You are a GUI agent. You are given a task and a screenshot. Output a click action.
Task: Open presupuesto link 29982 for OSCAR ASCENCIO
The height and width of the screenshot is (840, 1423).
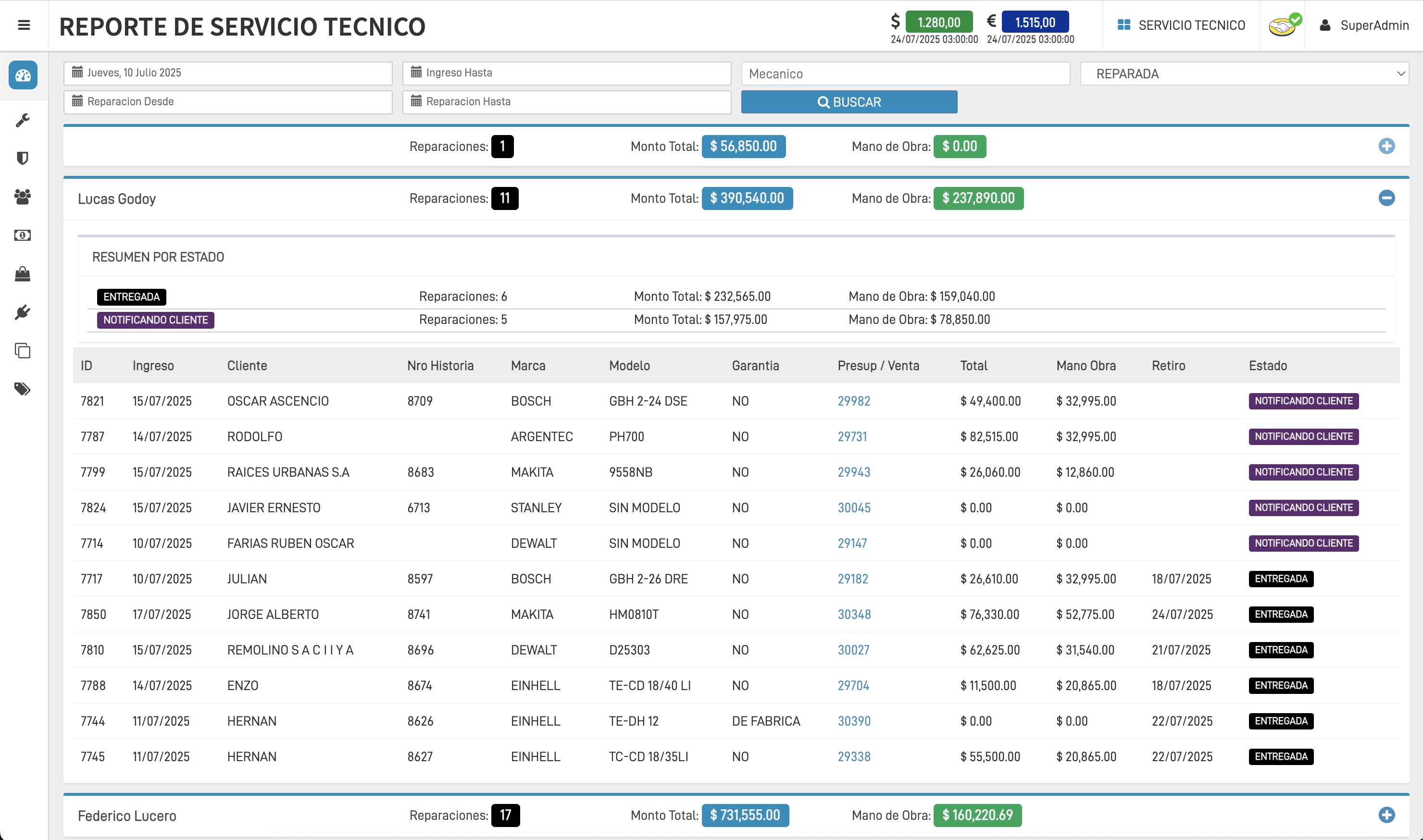(x=853, y=401)
